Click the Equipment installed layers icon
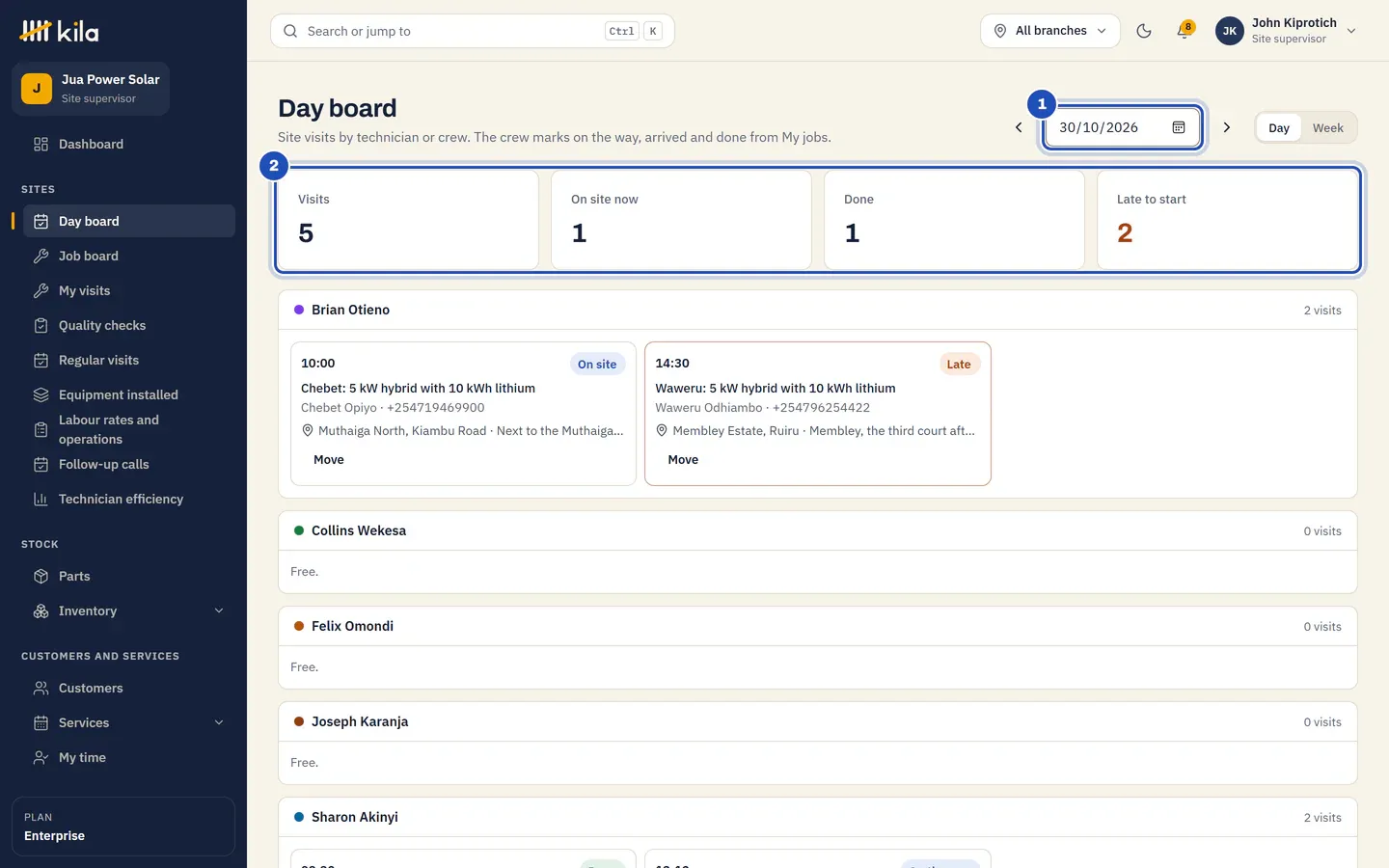The image size is (1389, 868). (x=41, y=394)
